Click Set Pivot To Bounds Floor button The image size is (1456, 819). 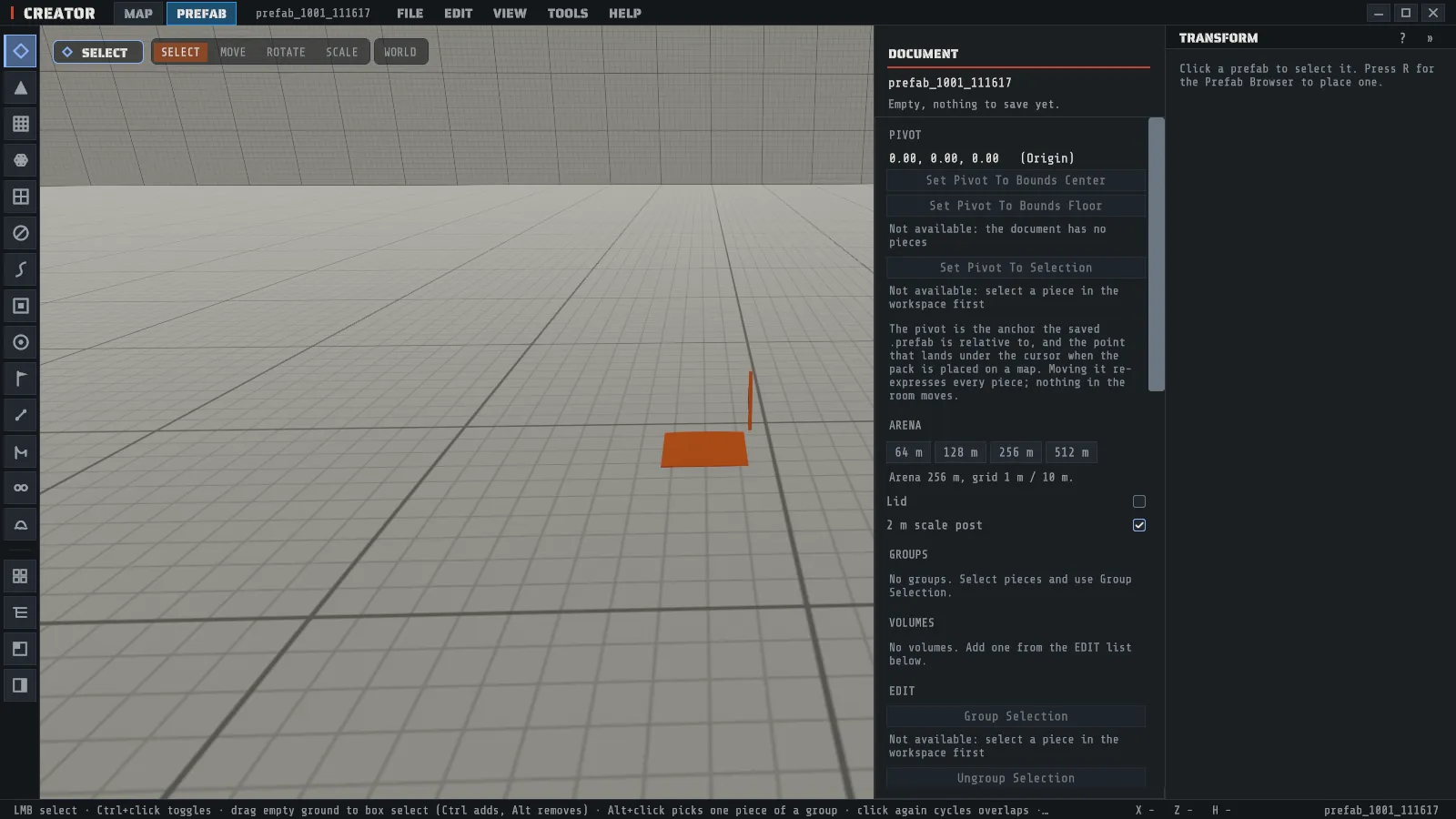click(1016, 206)
